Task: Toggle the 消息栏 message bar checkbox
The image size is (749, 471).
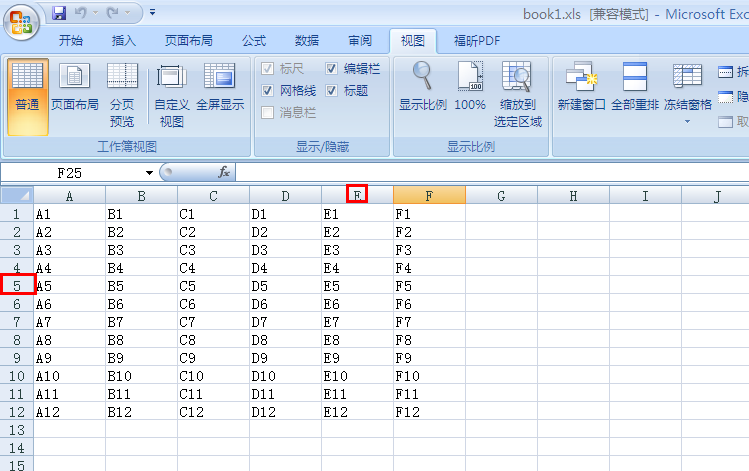Action: [x=268, y=113]
